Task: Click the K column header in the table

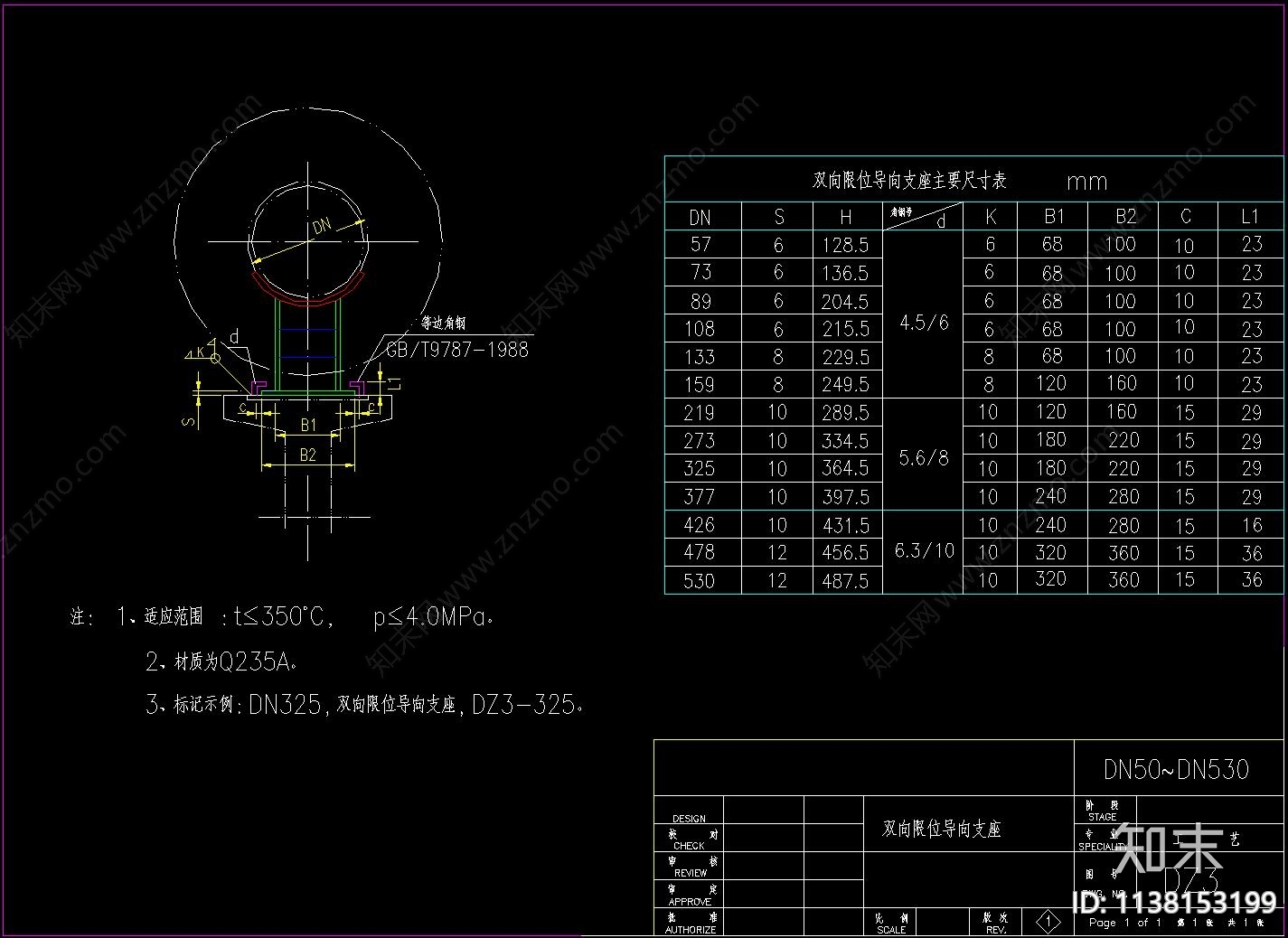Action: (x=991, y=217)
